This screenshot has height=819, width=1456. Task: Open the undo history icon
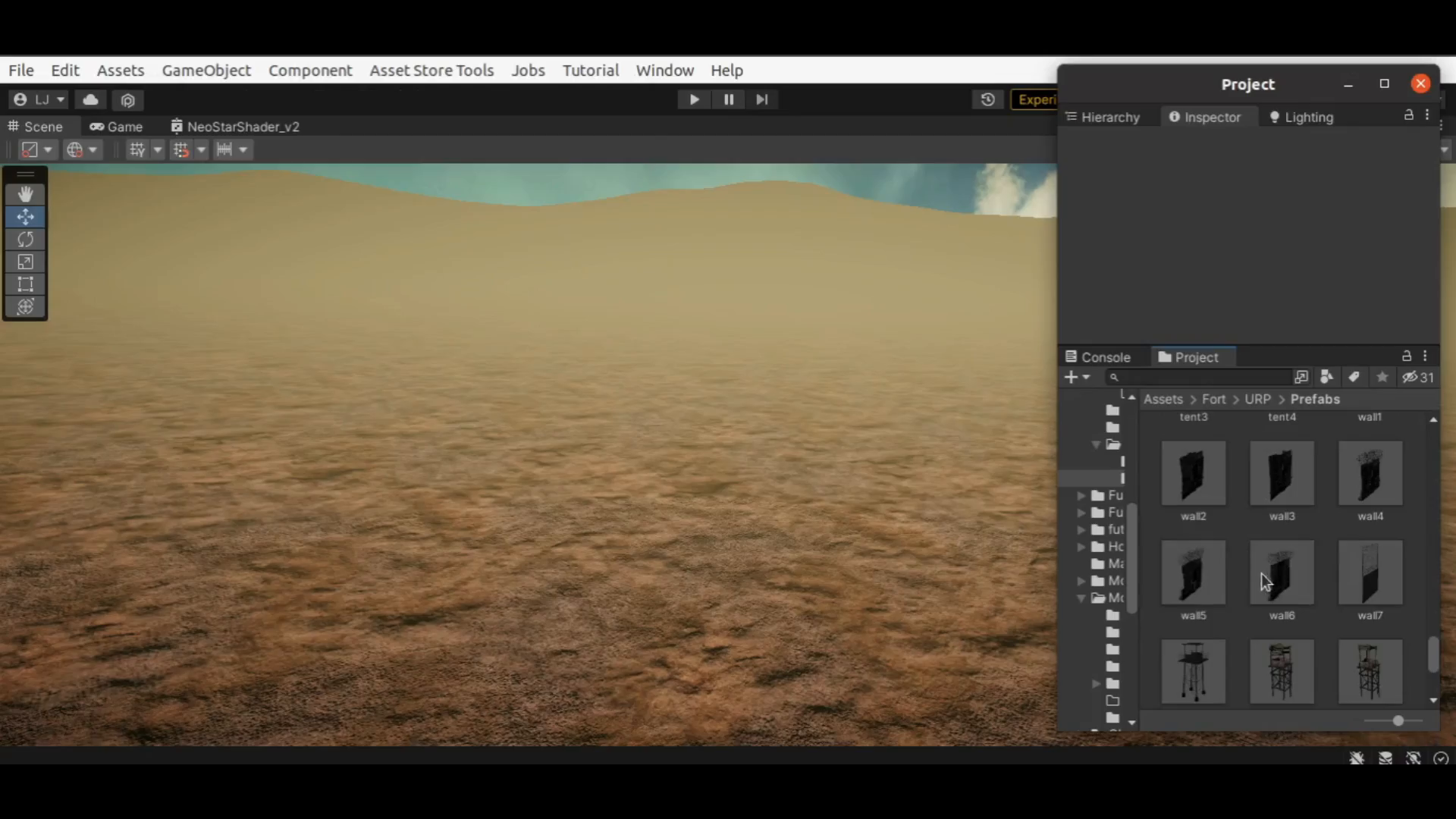tap(987, 99)
